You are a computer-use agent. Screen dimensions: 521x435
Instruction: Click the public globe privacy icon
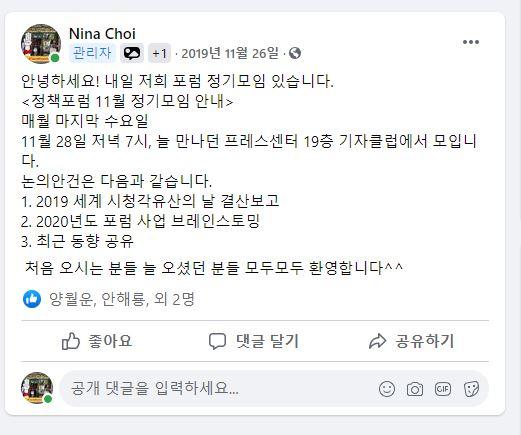click(x=295, y=53)
